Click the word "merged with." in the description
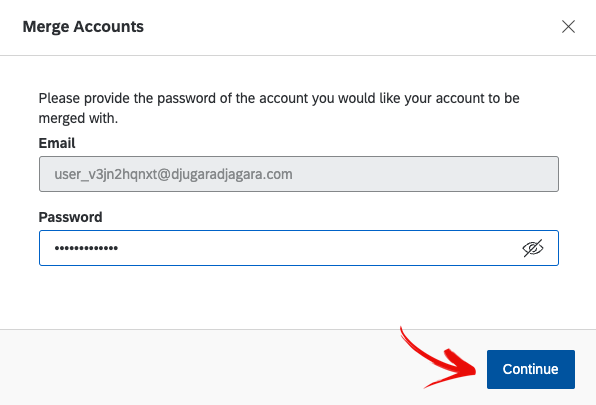596x405 pixels. coord(78,119)
